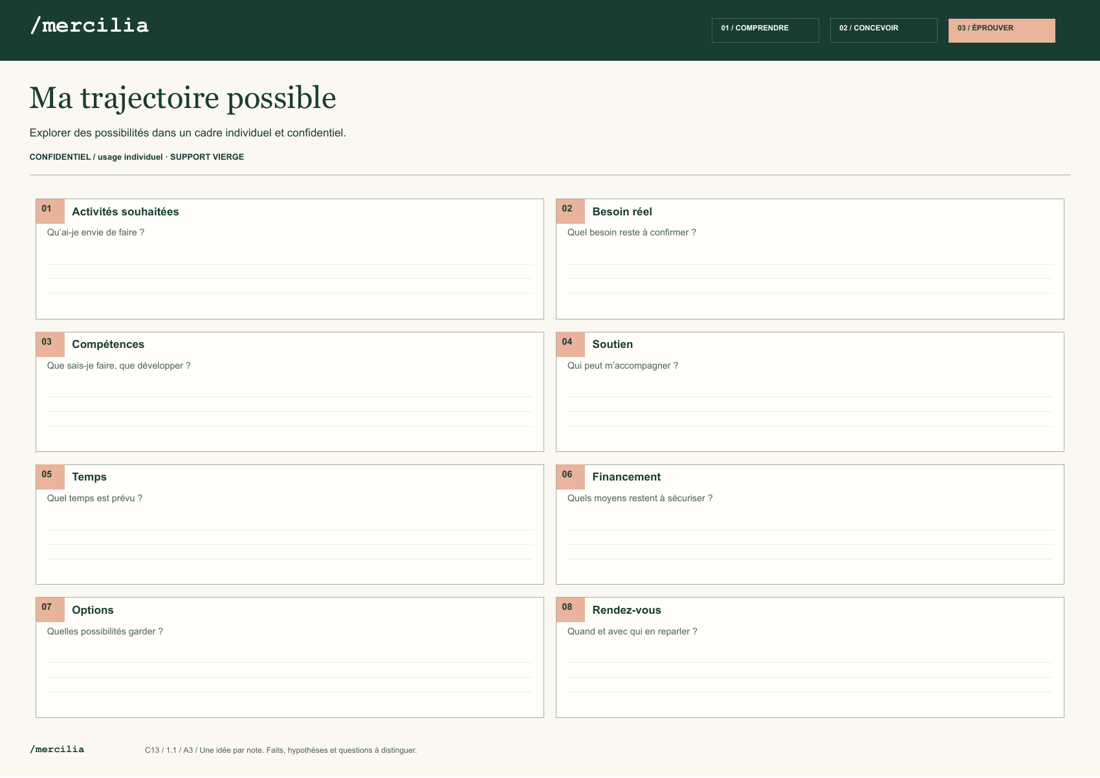1100x778 pixels.
Task: Click the heading "Financement"
Action: click(x=626, y=477)
